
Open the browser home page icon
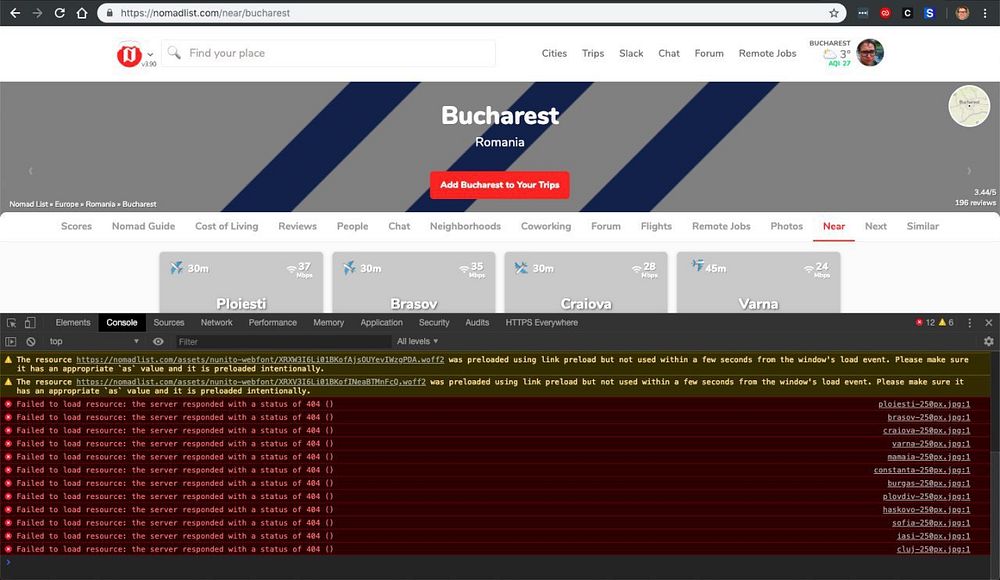pyautogui.click(x=82, y=13)
